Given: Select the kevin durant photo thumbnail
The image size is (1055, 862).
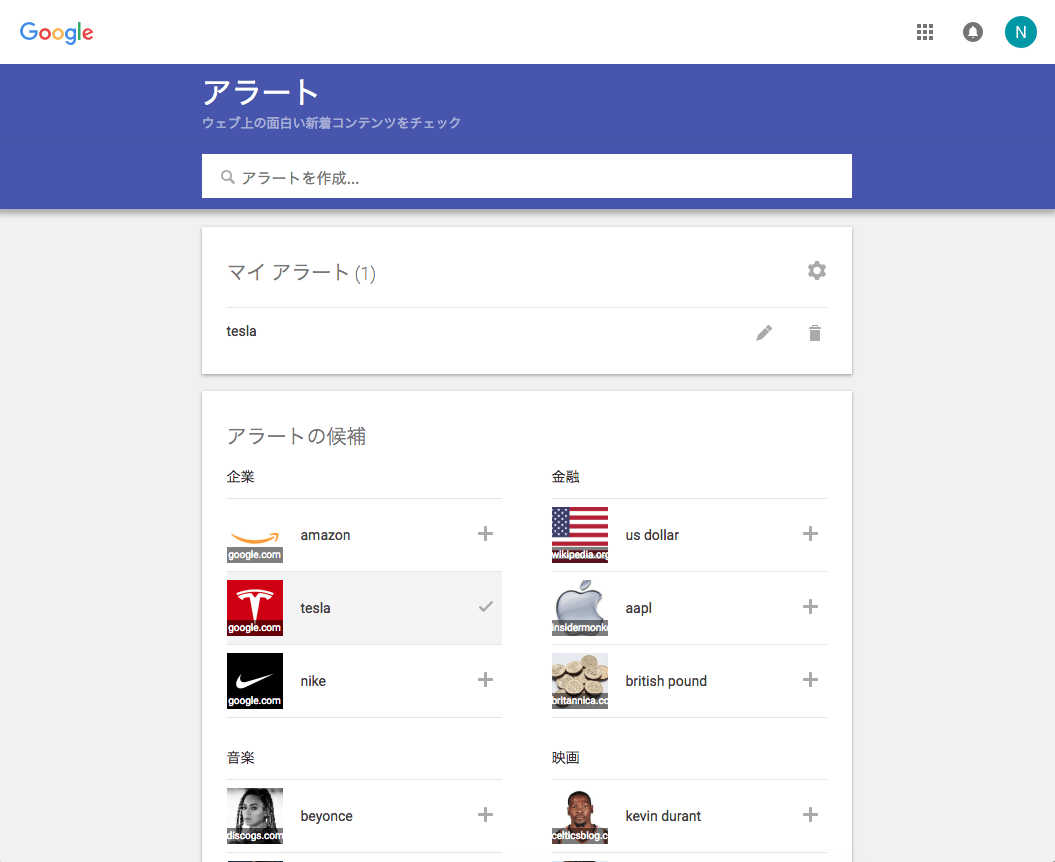Looking at the screenshot, I should coord(579,816).
